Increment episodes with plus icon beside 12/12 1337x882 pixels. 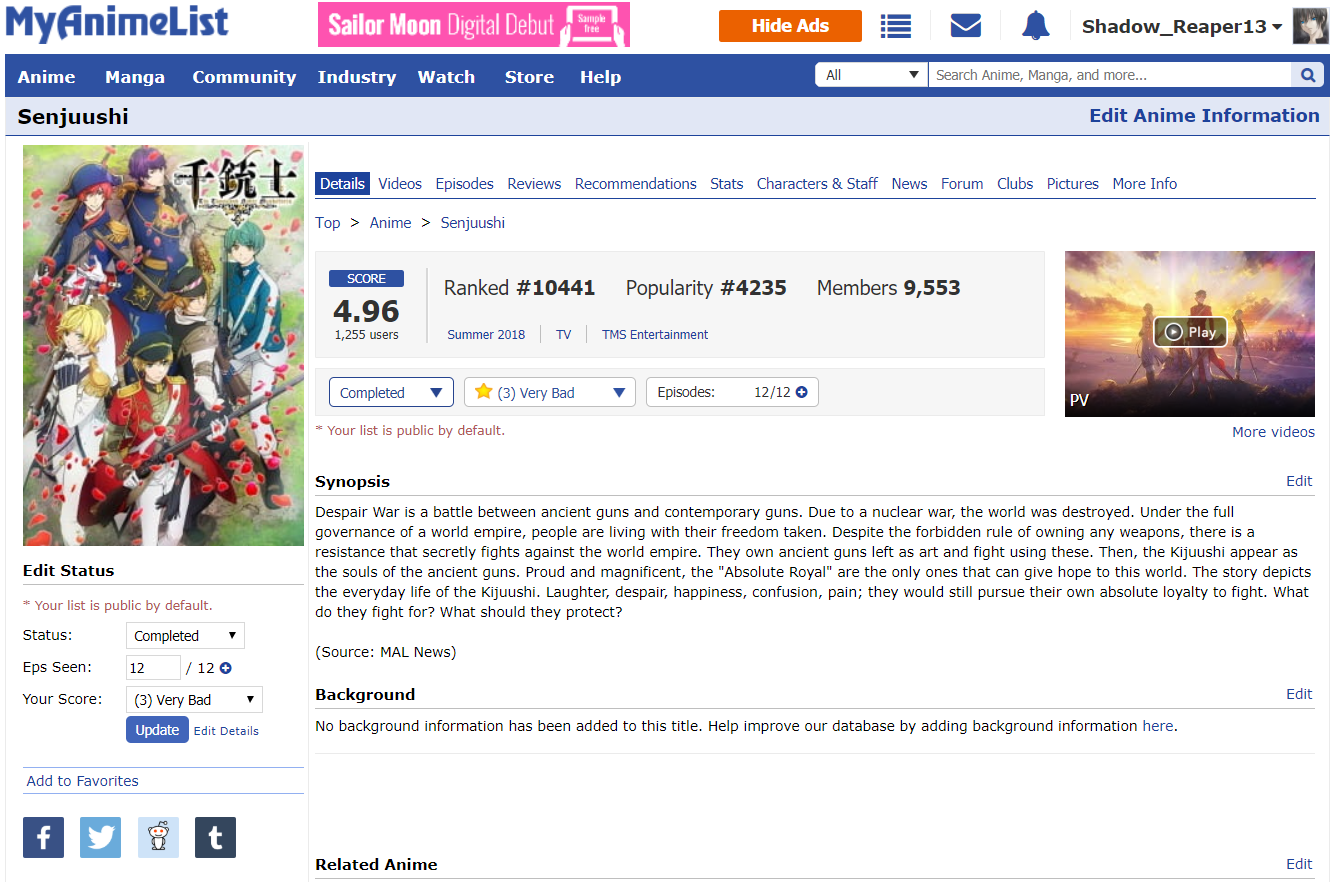click(x=801, y=392)
